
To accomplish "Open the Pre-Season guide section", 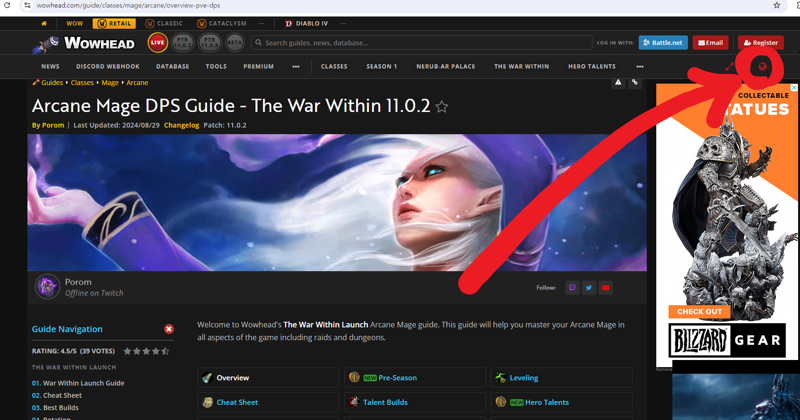I will coord(415,378).
